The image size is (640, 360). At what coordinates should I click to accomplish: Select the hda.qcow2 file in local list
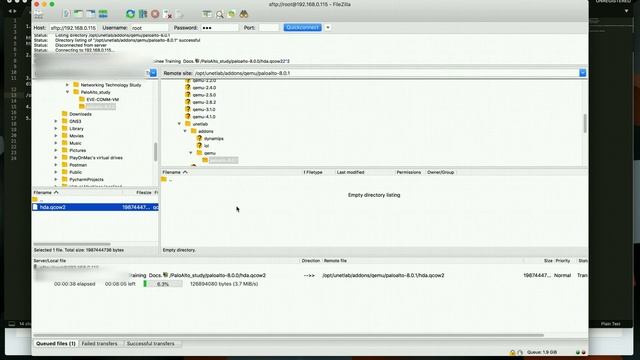click(x=96, y=207)
